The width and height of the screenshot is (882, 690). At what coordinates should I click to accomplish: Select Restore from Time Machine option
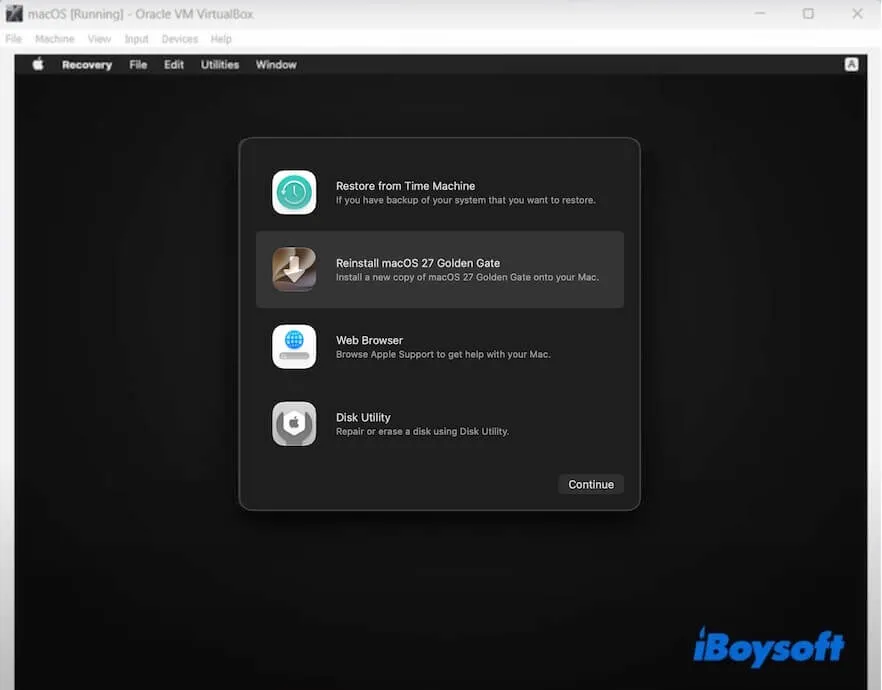[x=440, y=192]
